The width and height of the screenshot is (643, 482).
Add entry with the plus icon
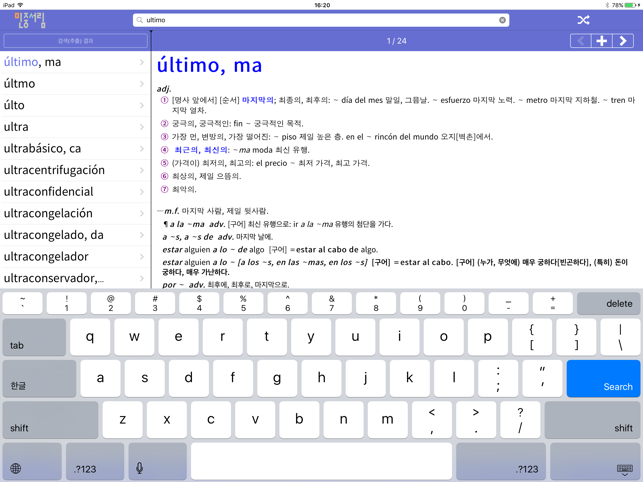(x=602, y=41)
